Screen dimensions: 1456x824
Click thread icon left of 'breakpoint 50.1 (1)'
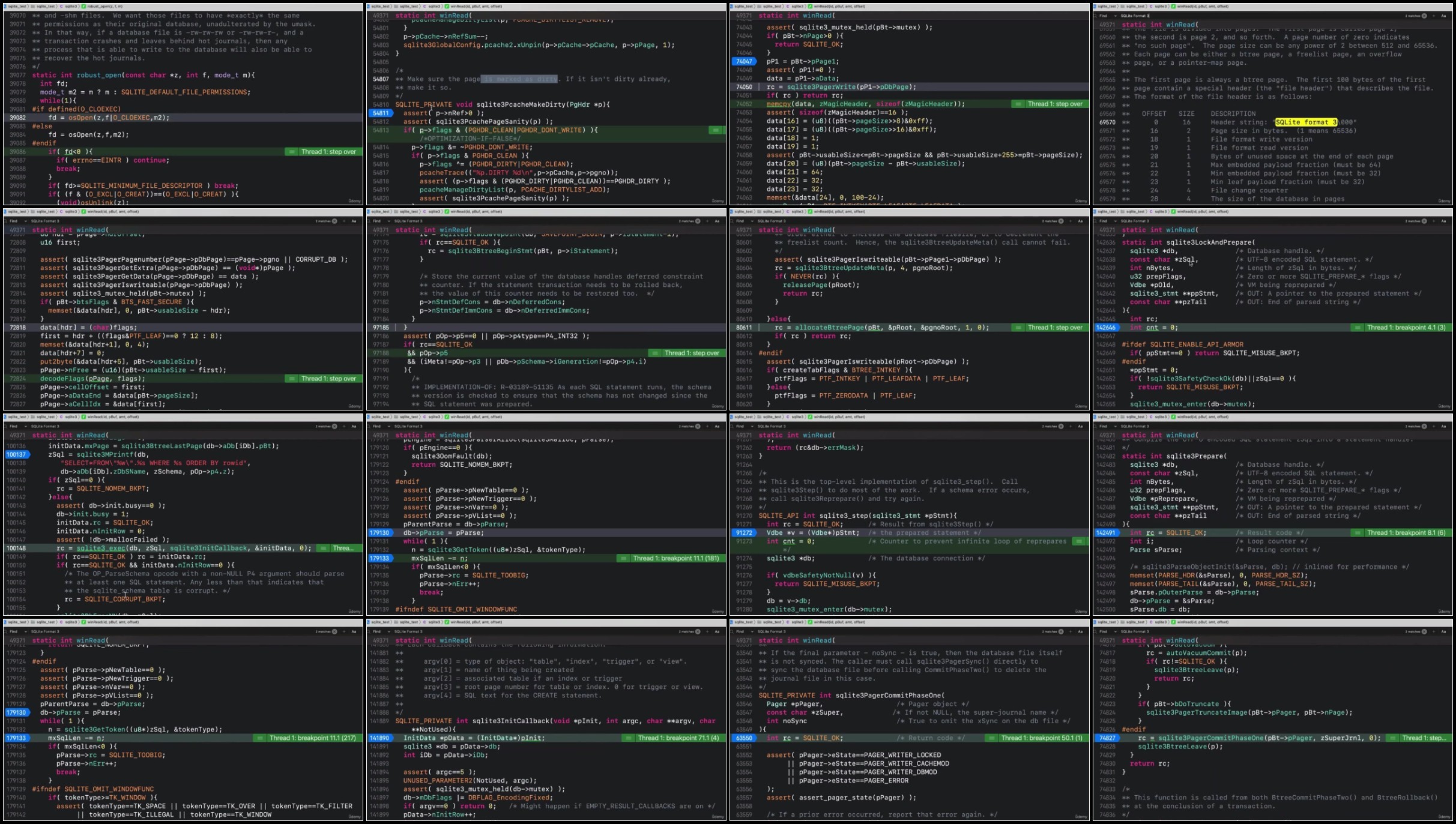[992, 738]
